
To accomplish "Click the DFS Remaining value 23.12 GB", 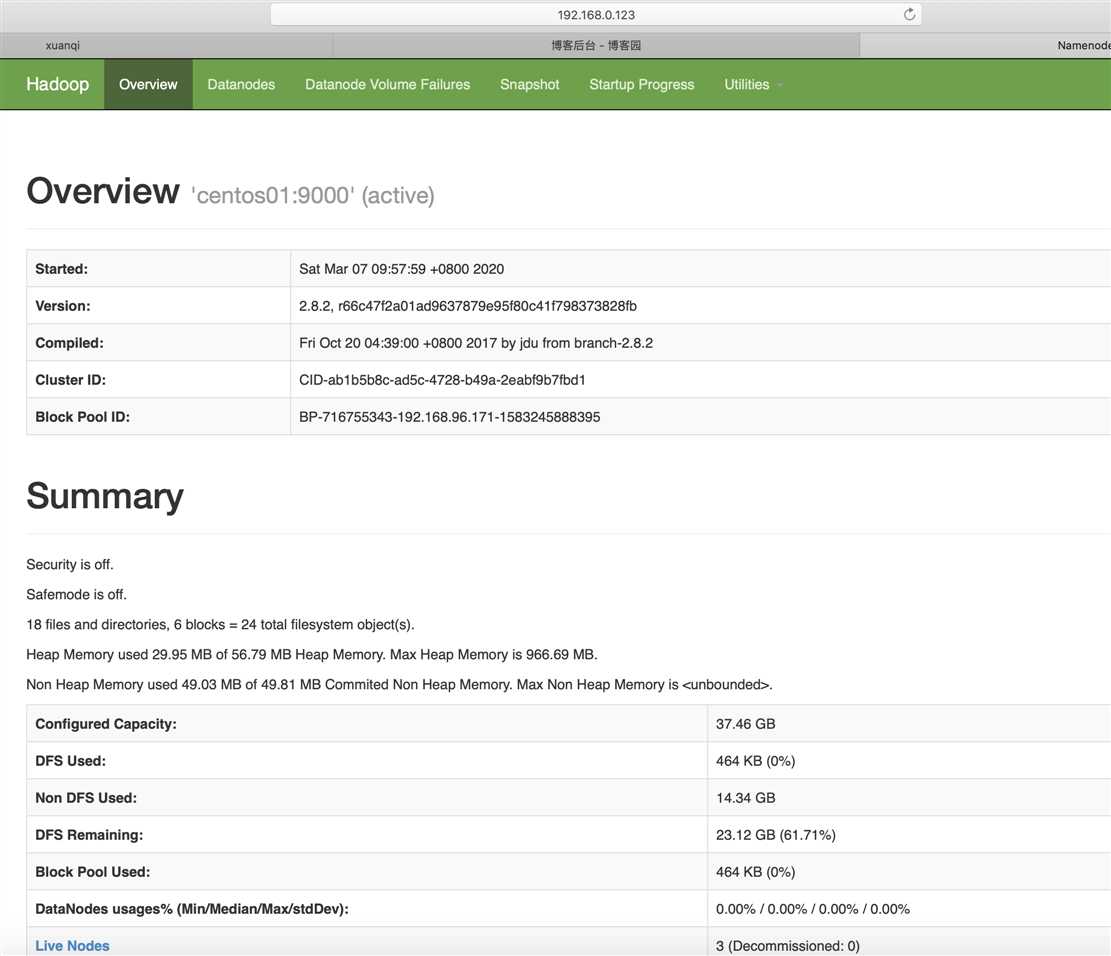I will 776,835.
